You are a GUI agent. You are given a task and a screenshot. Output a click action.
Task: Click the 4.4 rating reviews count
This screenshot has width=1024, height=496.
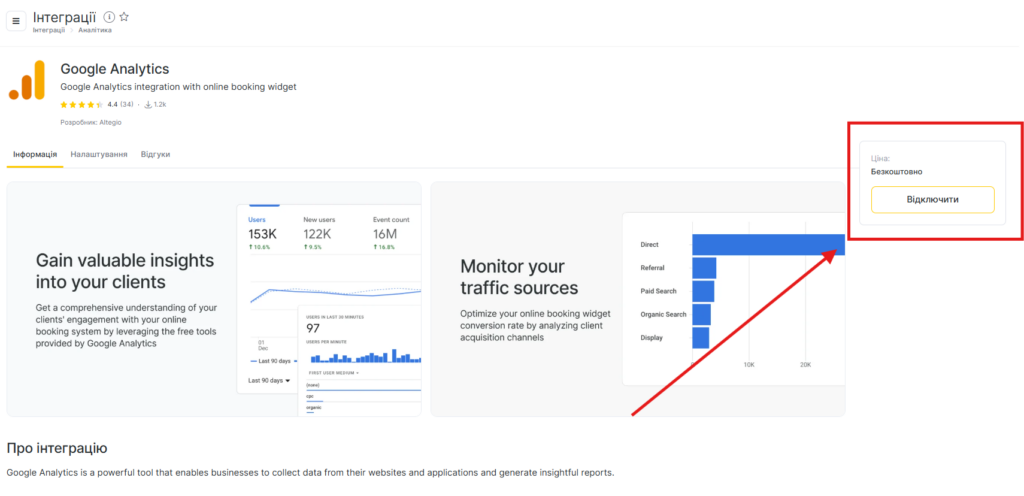click(127, 104)
